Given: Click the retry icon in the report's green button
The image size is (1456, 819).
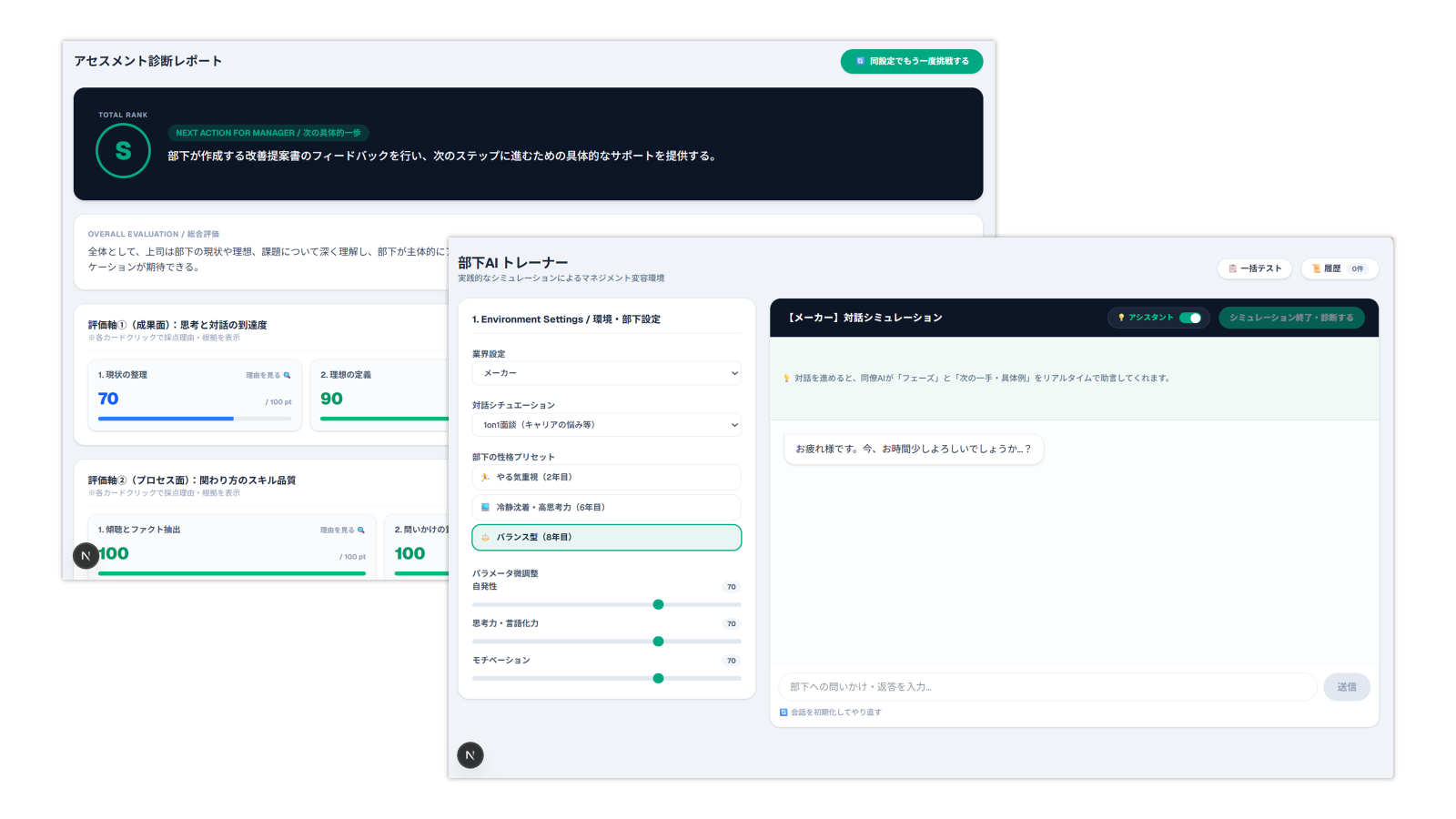Looking at the screenshot, I should (x=860, y=61).
